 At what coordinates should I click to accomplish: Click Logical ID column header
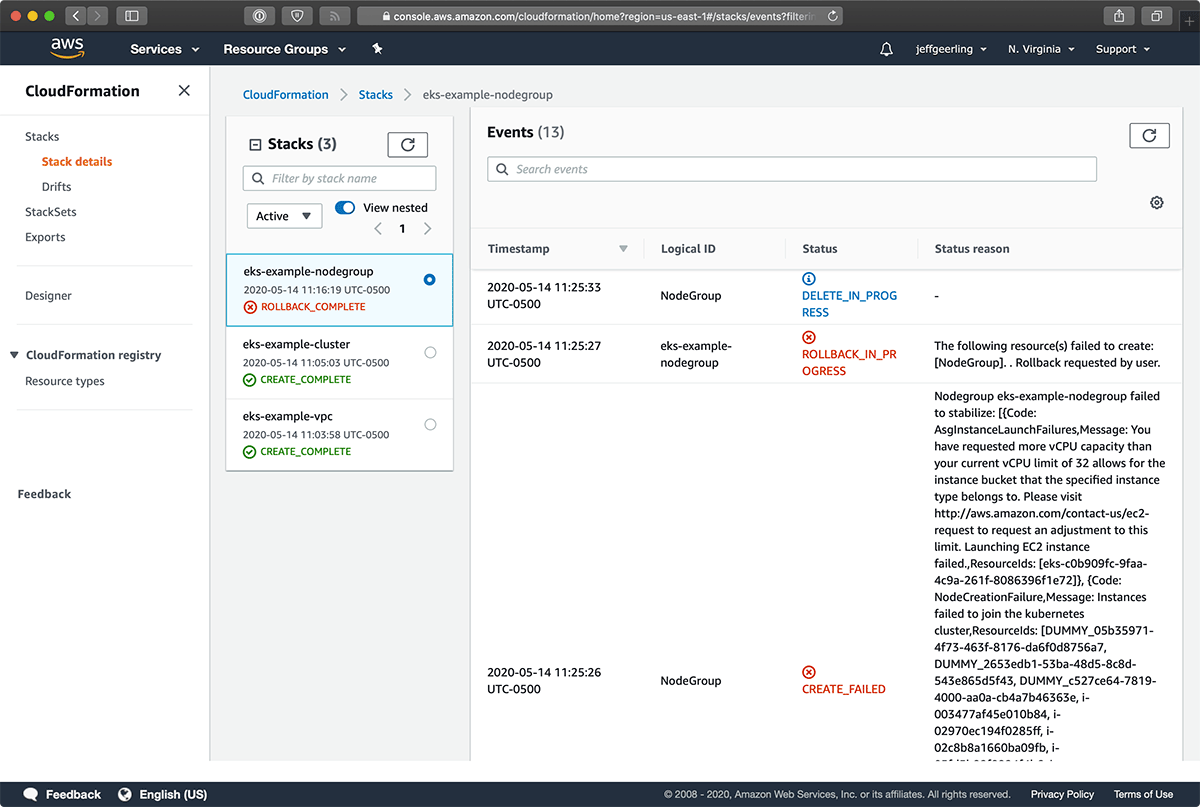pyautogui.click(x=688, y=249)
